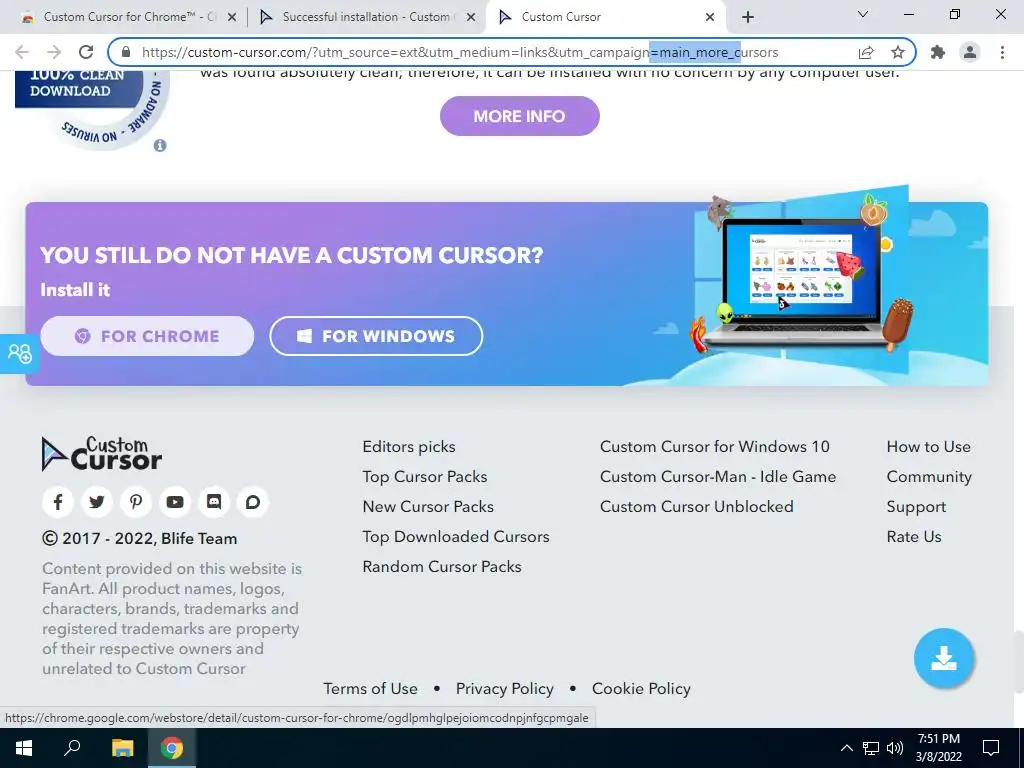
Task: Open the Editors picks link
Action: 409,447
